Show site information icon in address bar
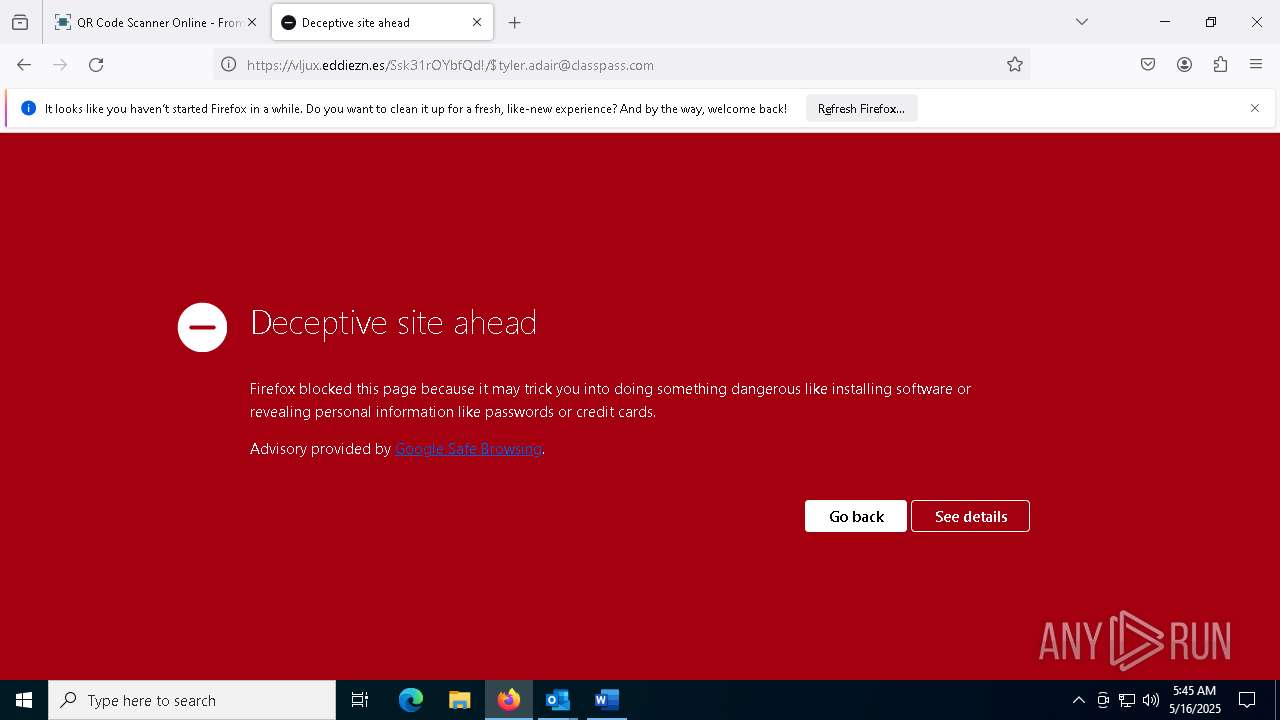1280x720 pixels. (229, 65)
